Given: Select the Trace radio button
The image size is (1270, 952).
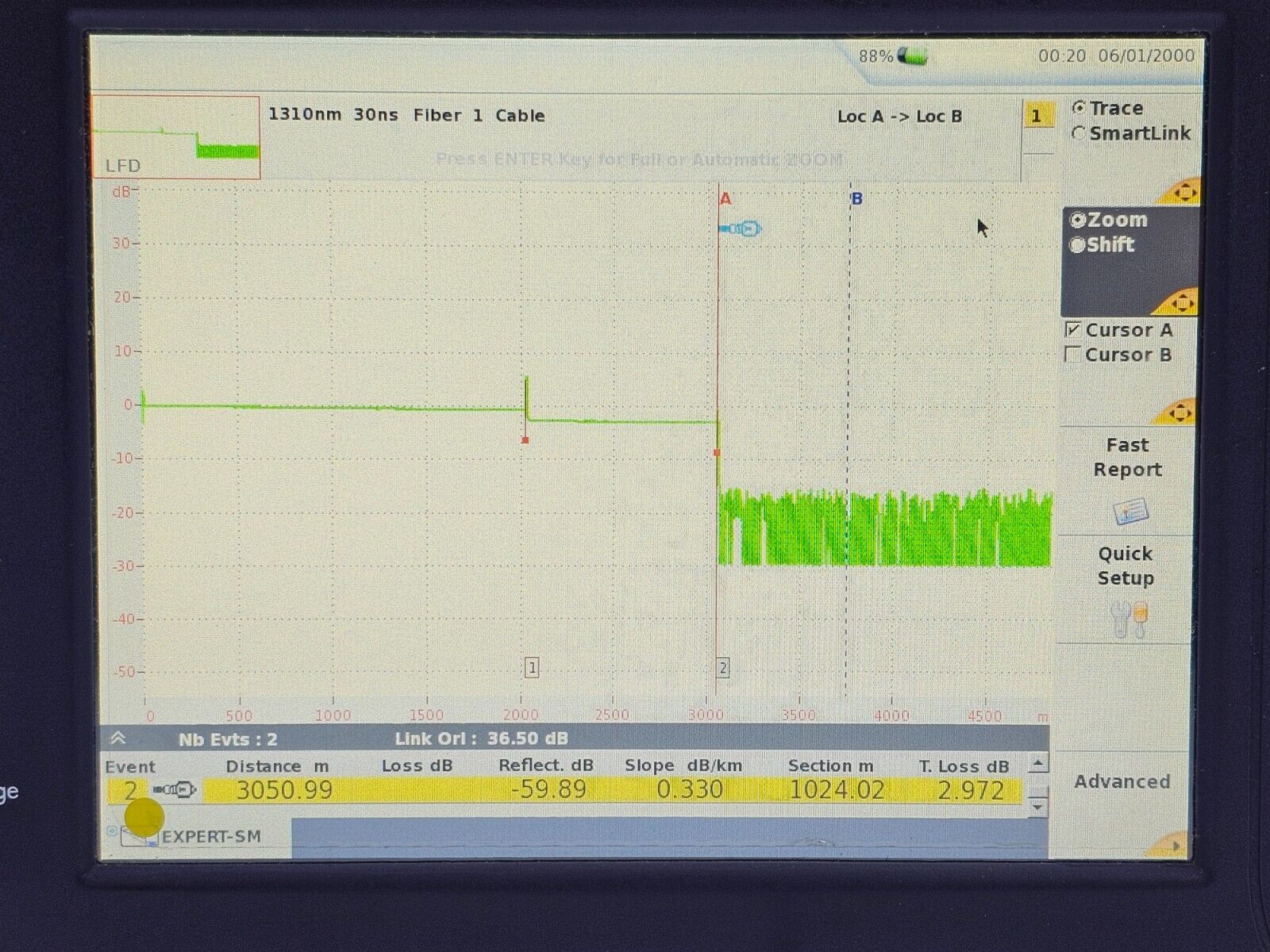Looking at the screenshot, I should [1078, 109].
